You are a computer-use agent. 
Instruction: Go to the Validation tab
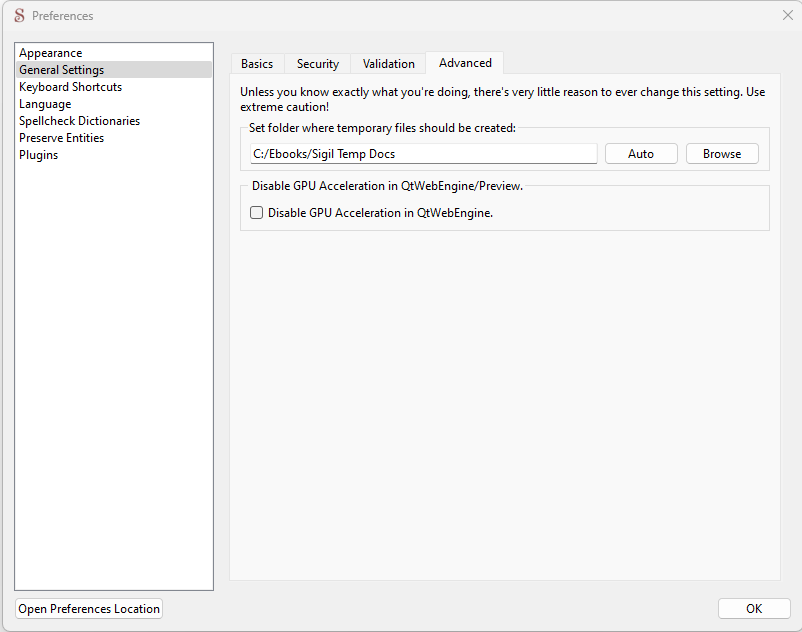(x=388, y=64)
